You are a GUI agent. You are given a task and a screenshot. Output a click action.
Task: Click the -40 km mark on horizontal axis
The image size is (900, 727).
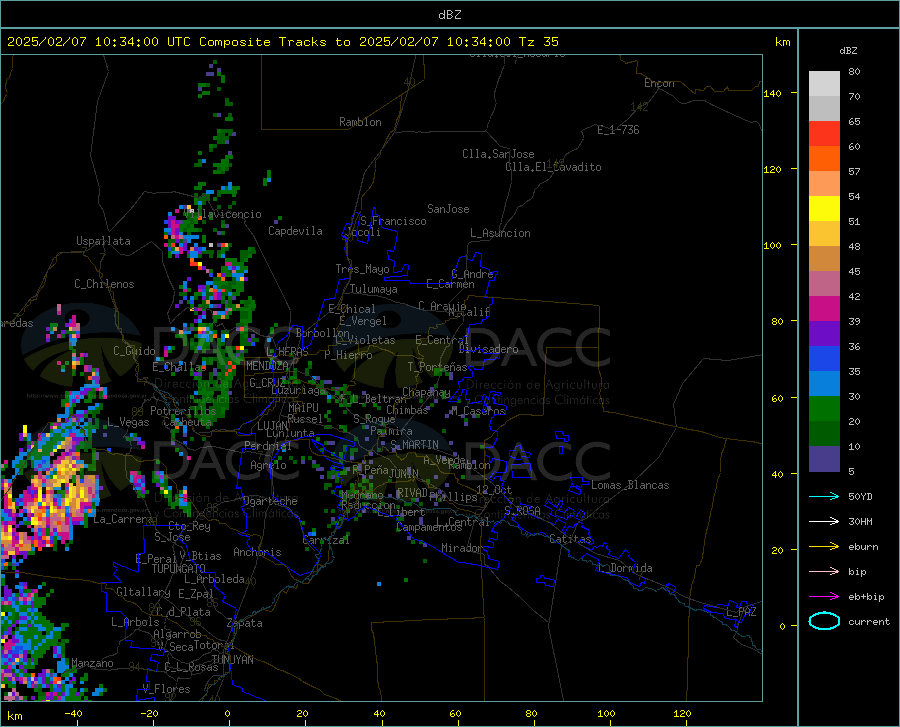coord(73,713)
